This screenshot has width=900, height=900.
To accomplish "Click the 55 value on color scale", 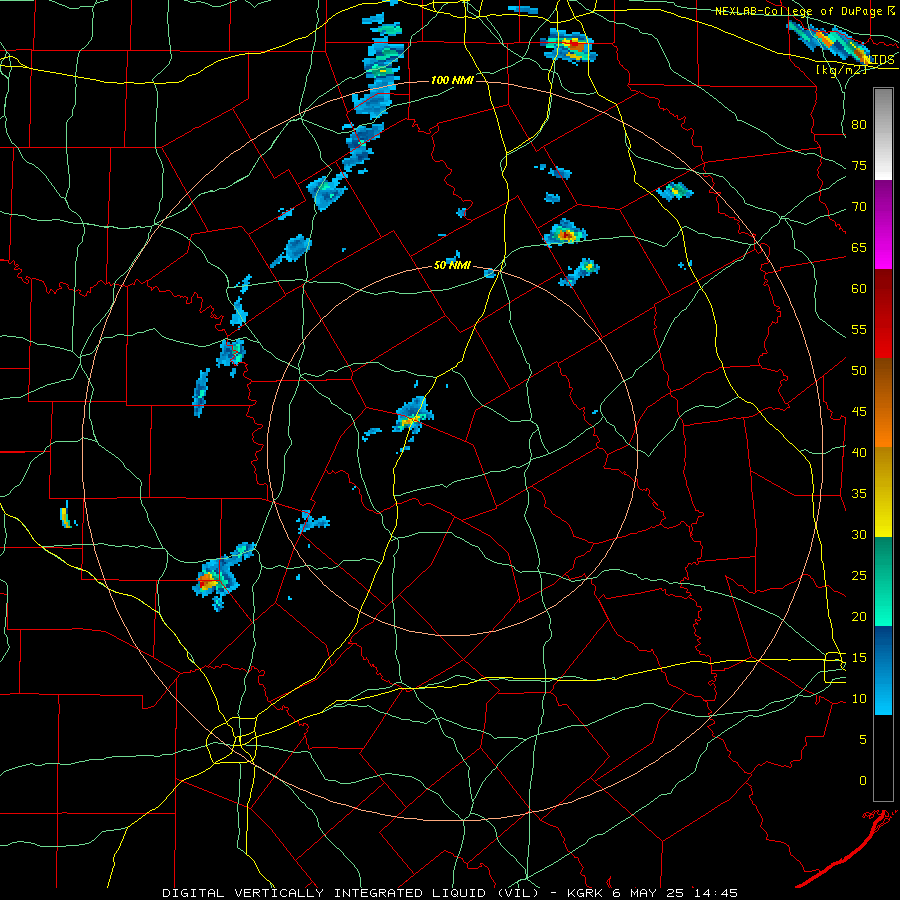I will tap(859, 329).
